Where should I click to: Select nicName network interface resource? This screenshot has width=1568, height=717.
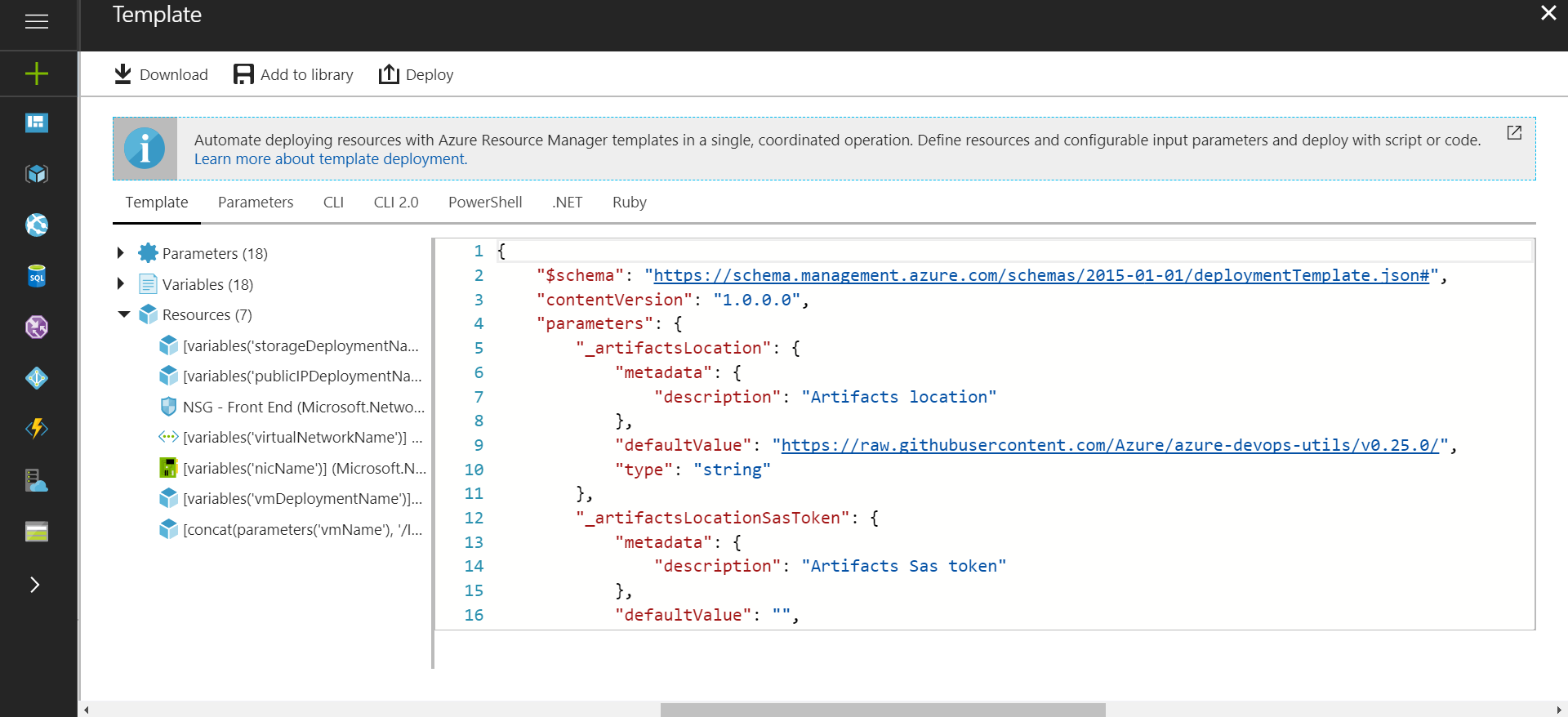tap(305, 469)
